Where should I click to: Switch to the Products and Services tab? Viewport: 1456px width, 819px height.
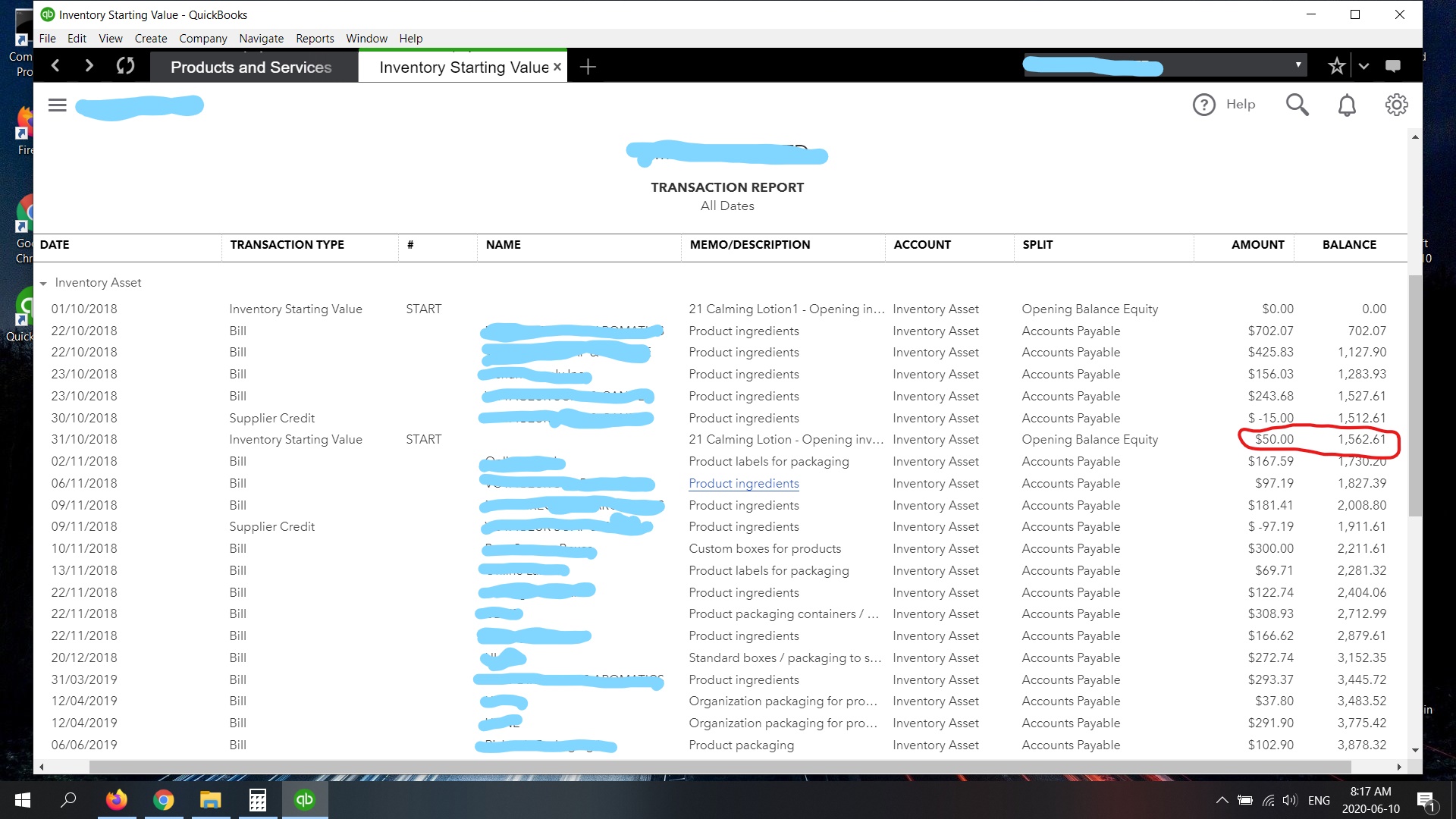click(x=252, y=67)
